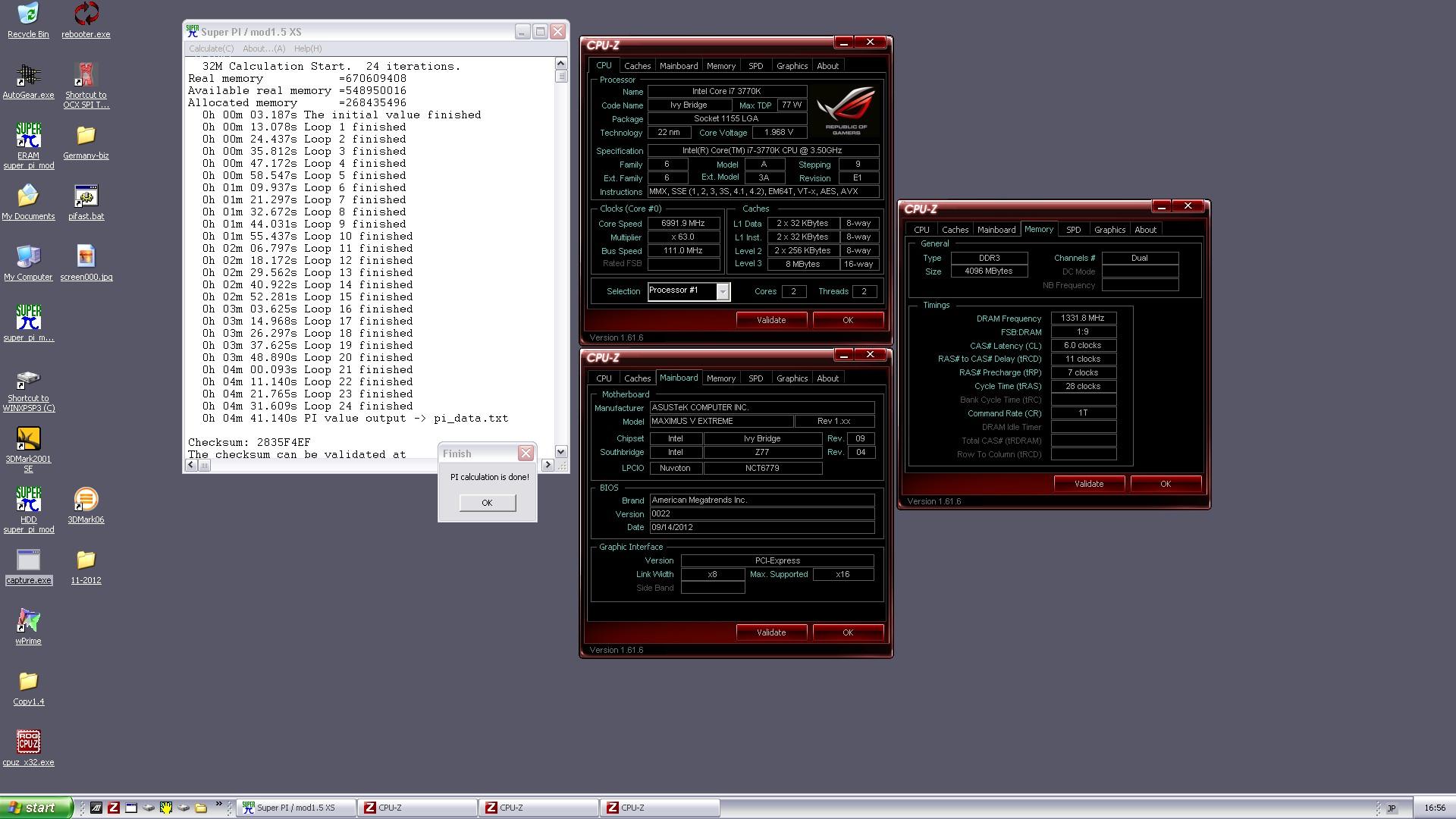Open the About...(A) menu in Super PI
1456x819 pixels.
point(264,49)
